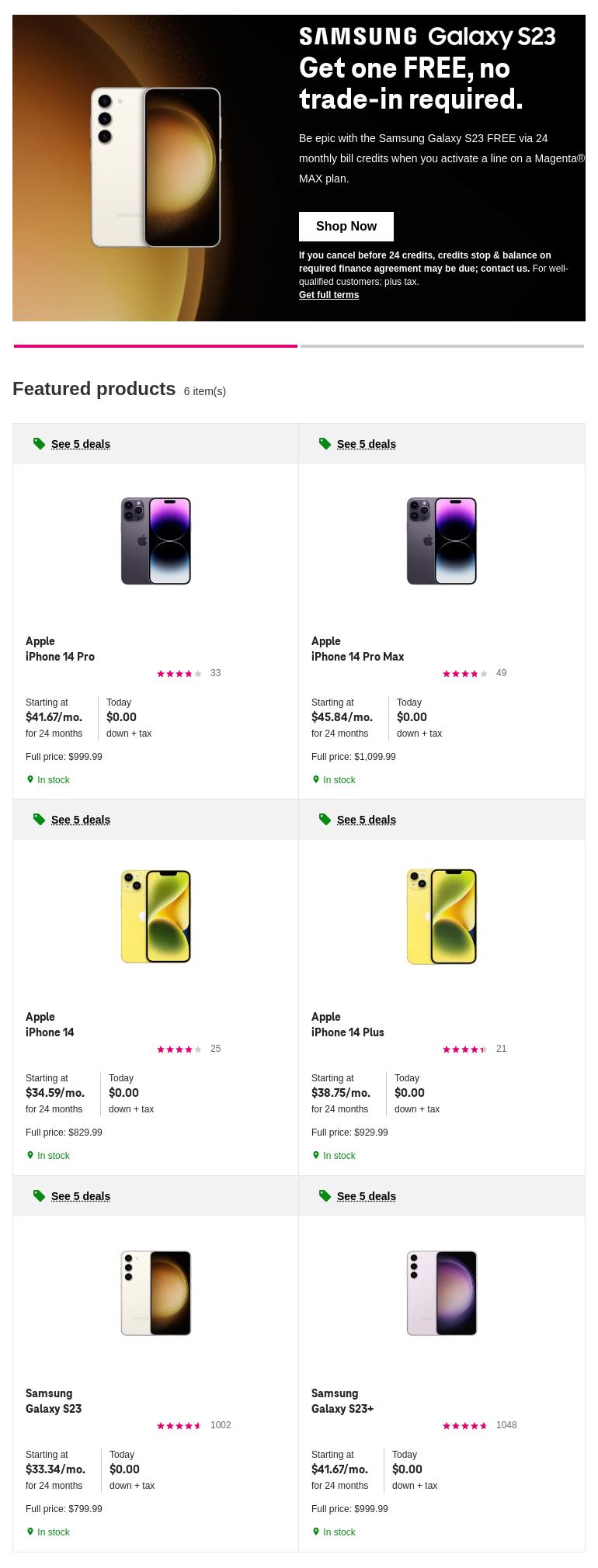
Task: Click the star rating for iPhone 14 Pro
Action: coord(179,674)
